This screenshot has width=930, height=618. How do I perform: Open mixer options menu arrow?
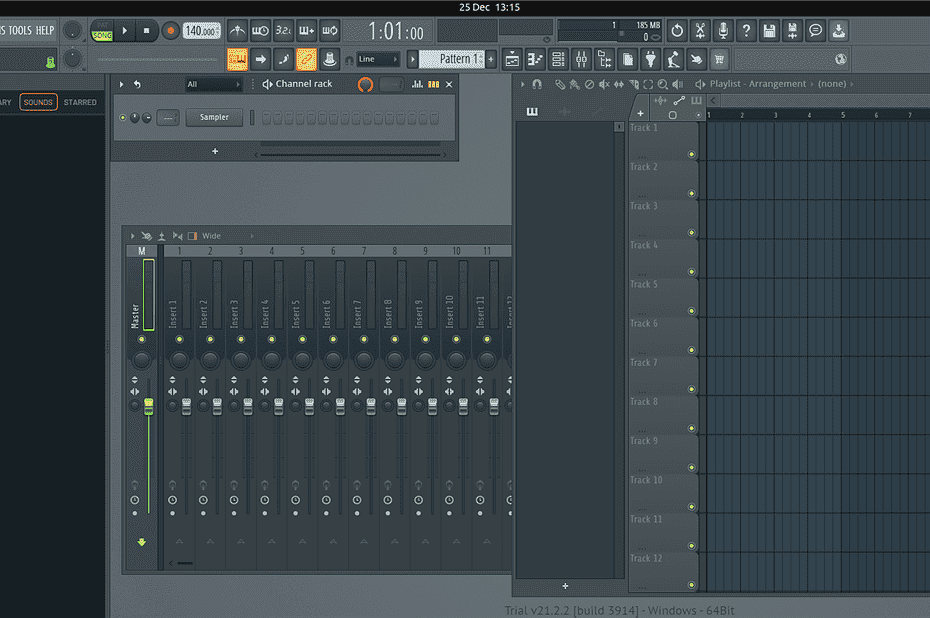point(132,236)
